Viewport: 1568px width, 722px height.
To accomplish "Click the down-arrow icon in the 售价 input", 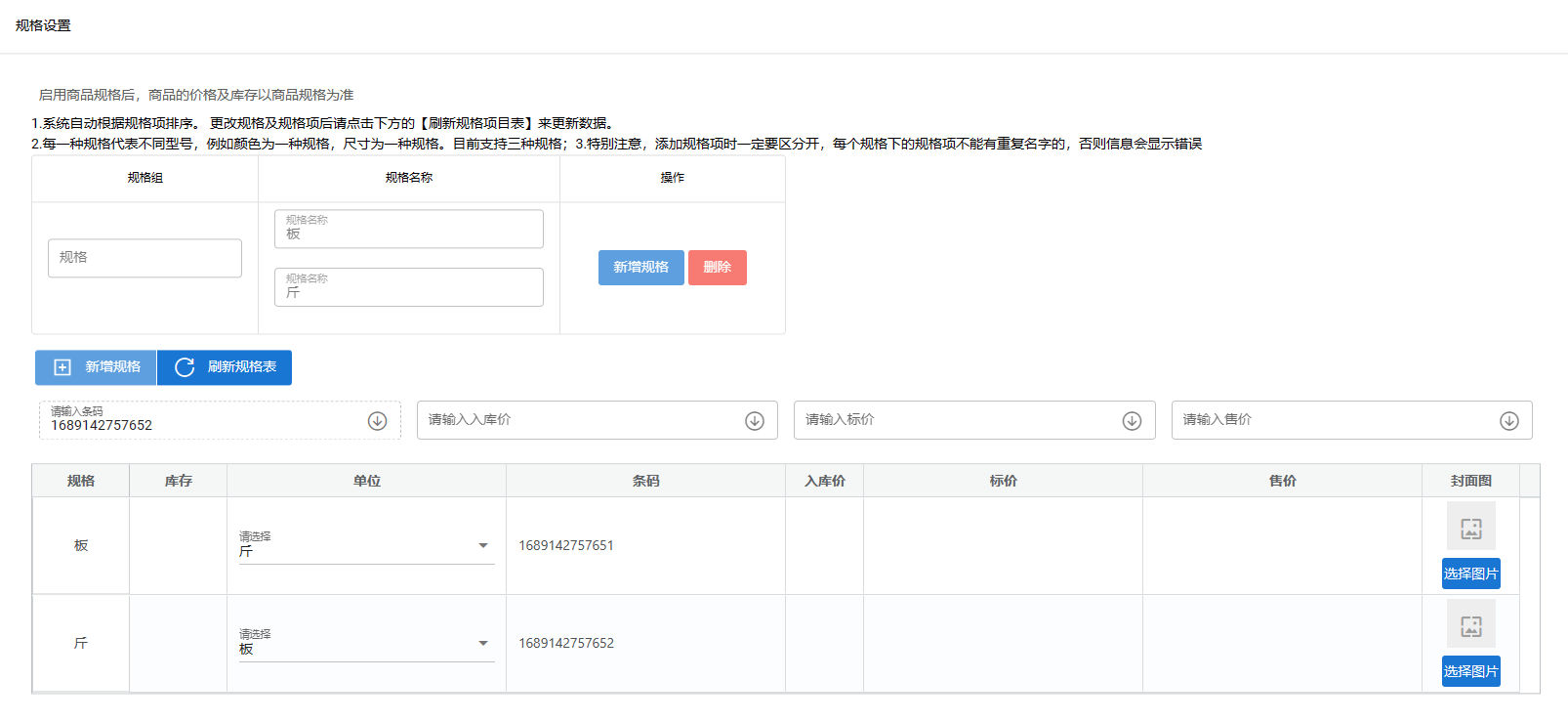I will coord(1509,420).
